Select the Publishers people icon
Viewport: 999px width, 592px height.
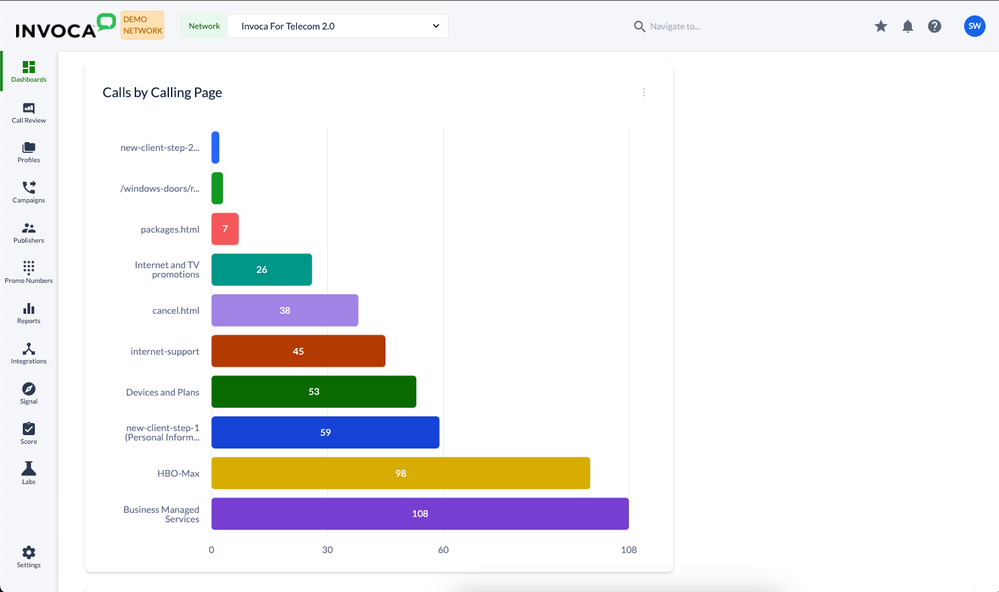(28, 229)
